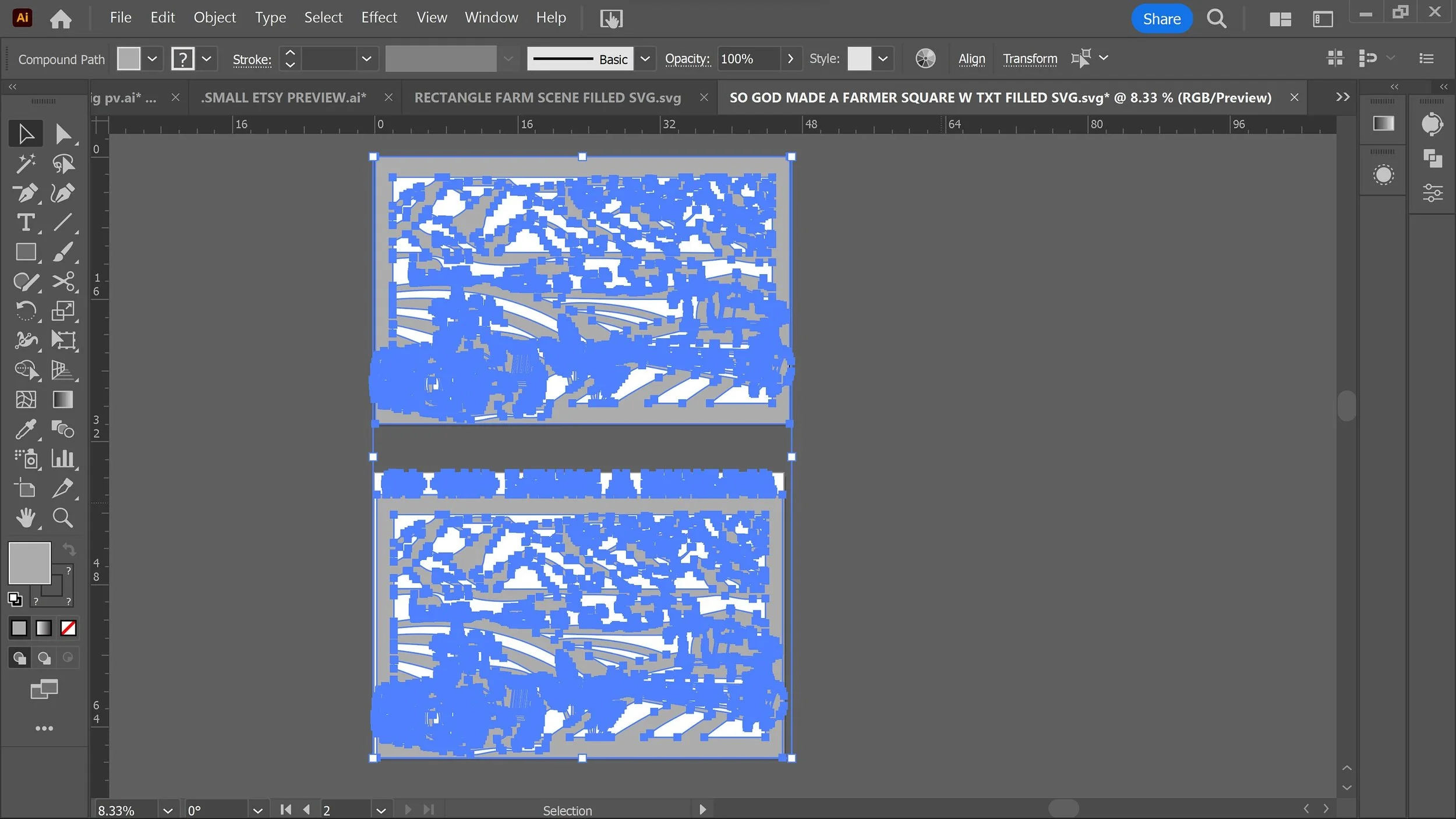Switch to RECTANGLE FARM SCENE FILLED SVG tab
The height and width of the screenshot is (819, 1456).
click(x=547, y=98)
